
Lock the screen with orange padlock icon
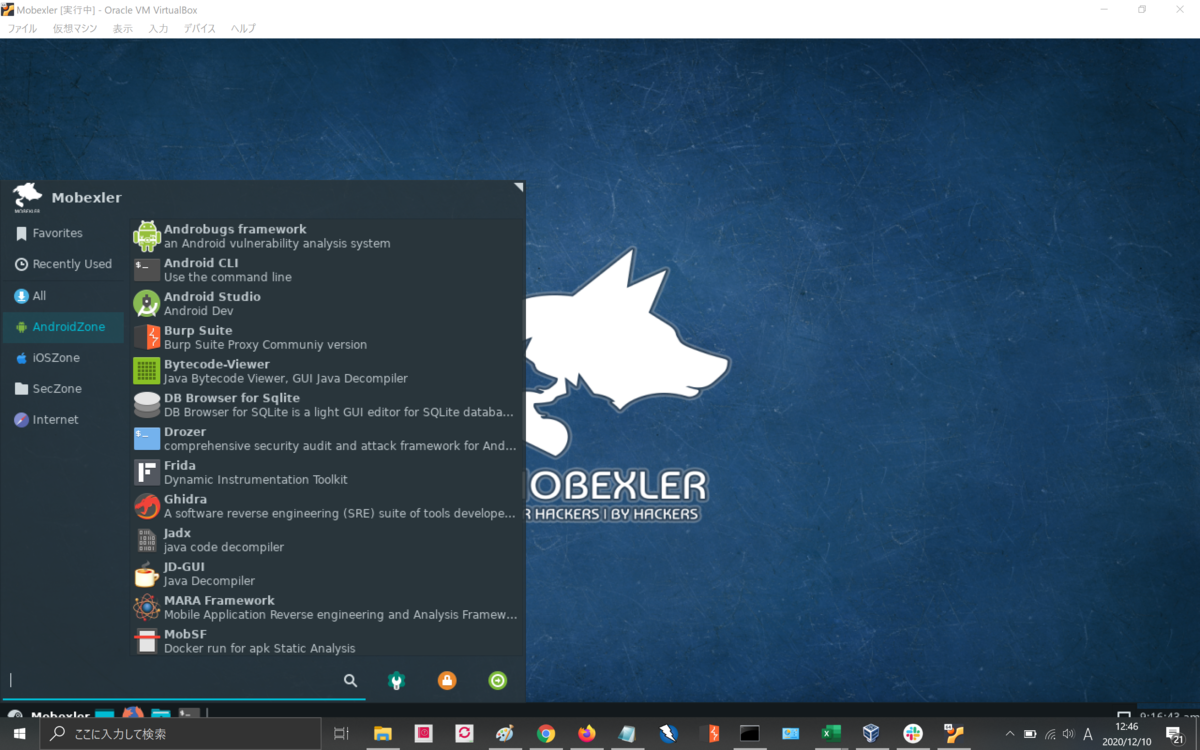(447, 681)
